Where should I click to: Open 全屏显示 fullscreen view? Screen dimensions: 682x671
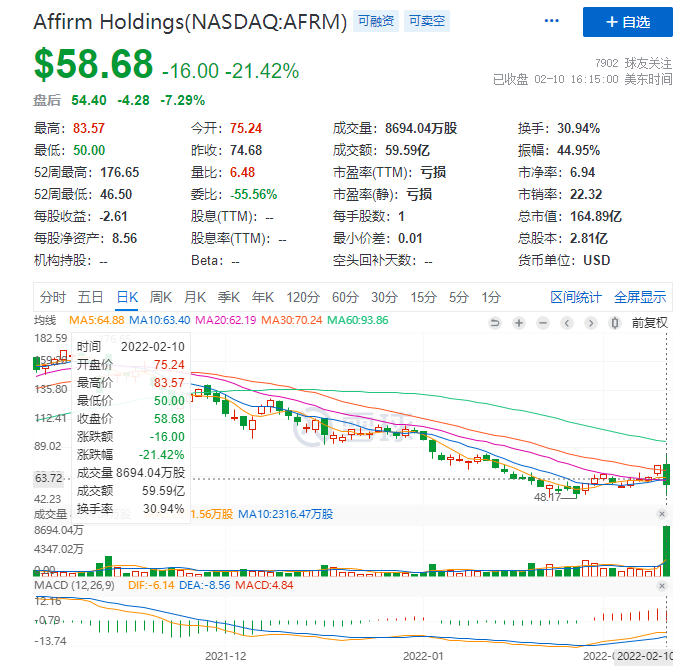pyautogui.click(x=640, y=297)
